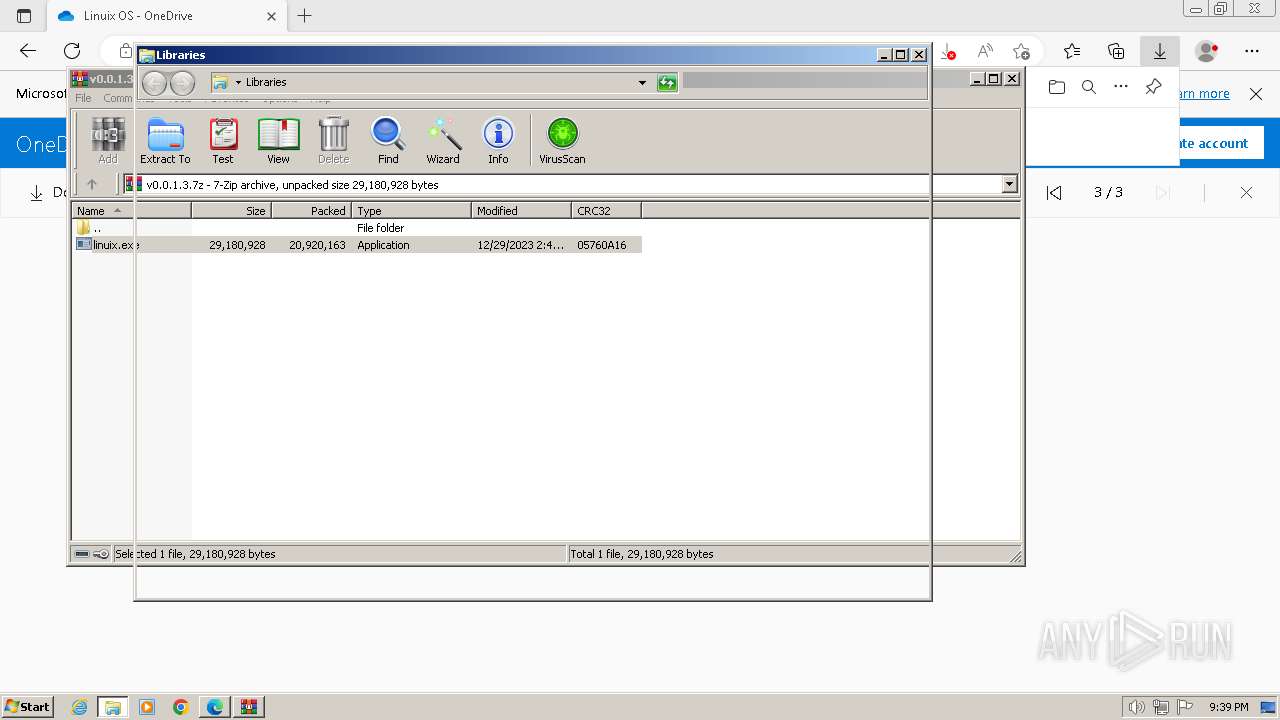Image resolution: width=1280 pixels, height=720 pixels.
Task: Open a new browser tab
Action: coord(305,16)
